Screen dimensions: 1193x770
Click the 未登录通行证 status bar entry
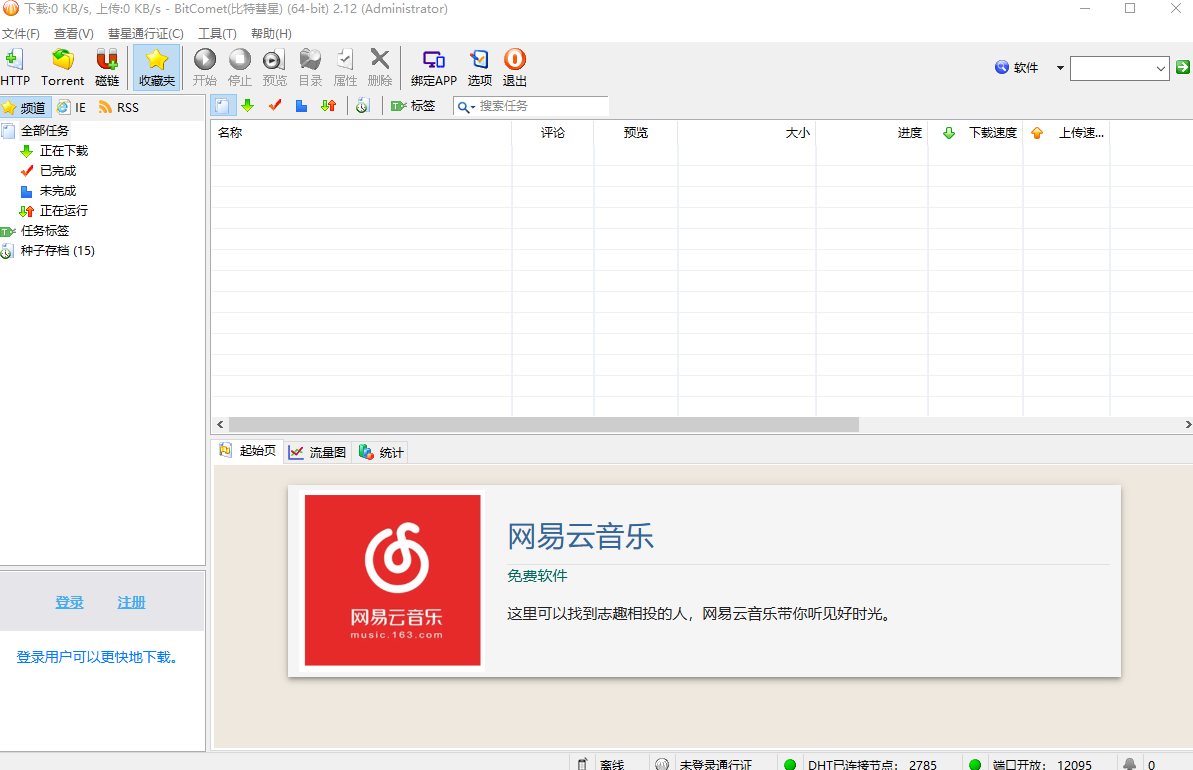pos(714,764)
